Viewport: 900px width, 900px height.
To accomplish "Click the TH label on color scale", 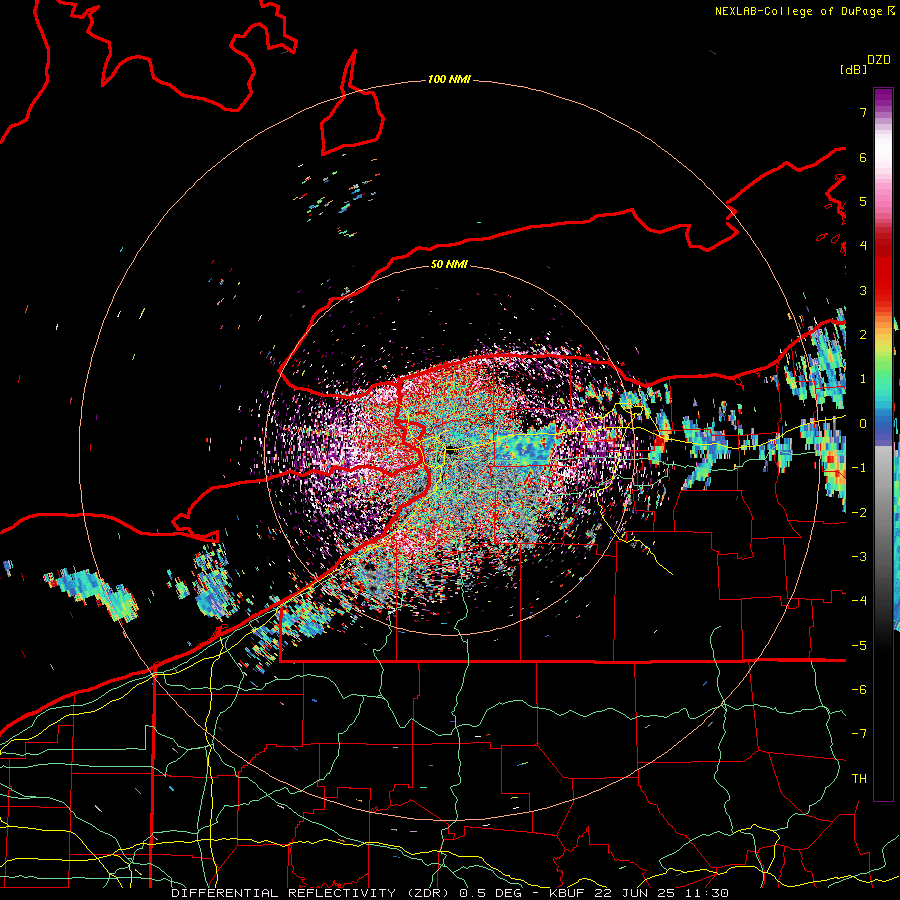I will coord(859,778).
